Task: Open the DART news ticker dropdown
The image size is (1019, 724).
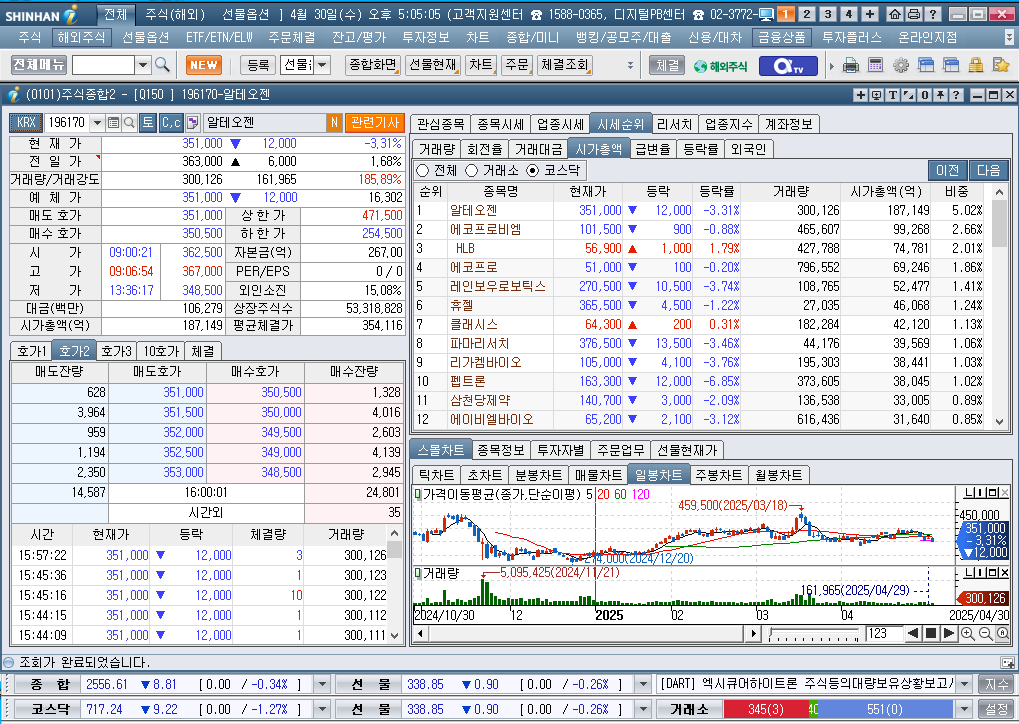Action: click(x=964, y=684)
